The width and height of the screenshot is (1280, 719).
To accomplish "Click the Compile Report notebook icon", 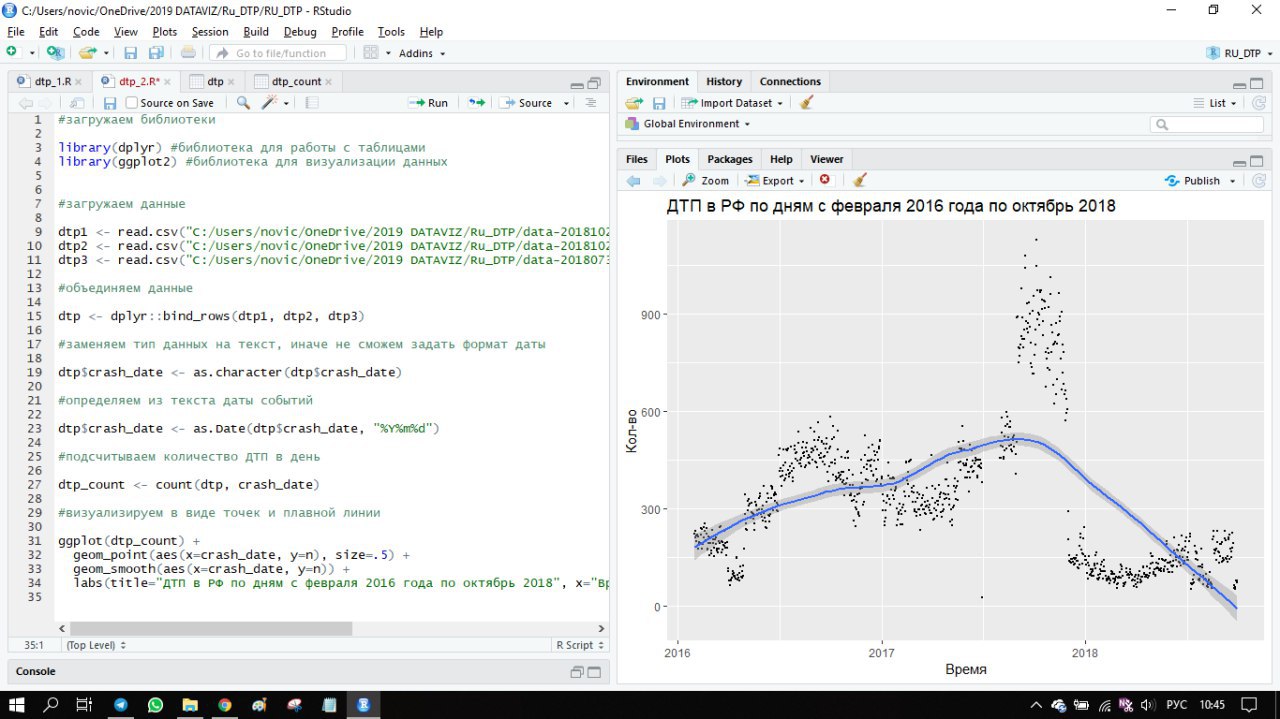I will click(312, 103).
